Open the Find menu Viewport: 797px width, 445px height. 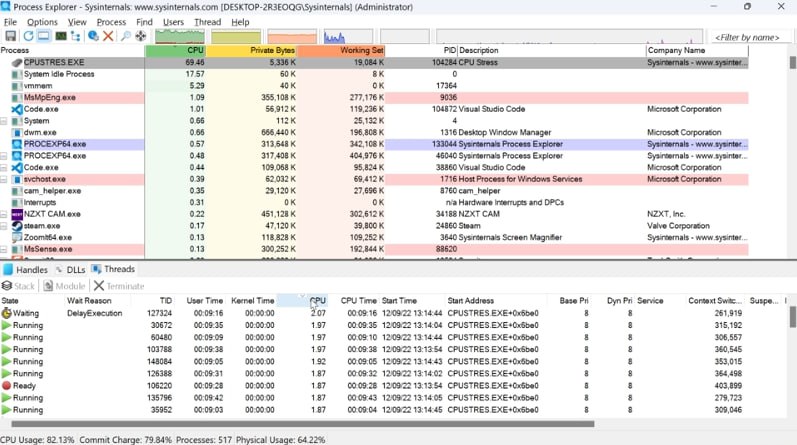[144, 22]
